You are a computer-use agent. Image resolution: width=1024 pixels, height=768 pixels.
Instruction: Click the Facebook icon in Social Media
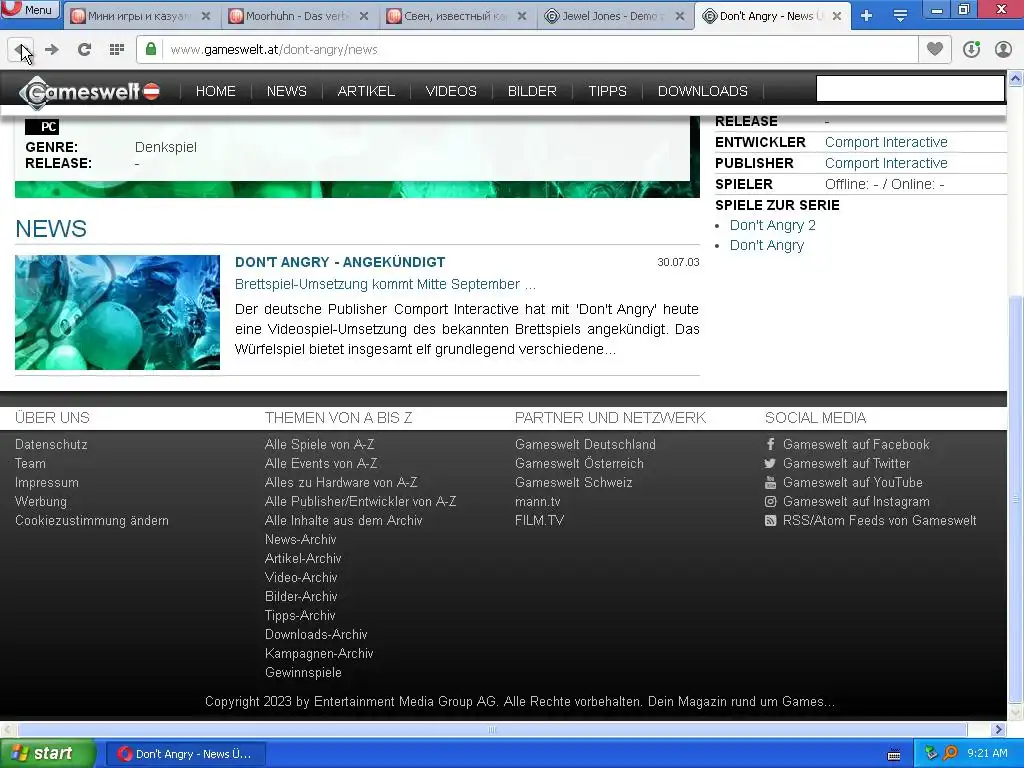click(x=771, y=444)
